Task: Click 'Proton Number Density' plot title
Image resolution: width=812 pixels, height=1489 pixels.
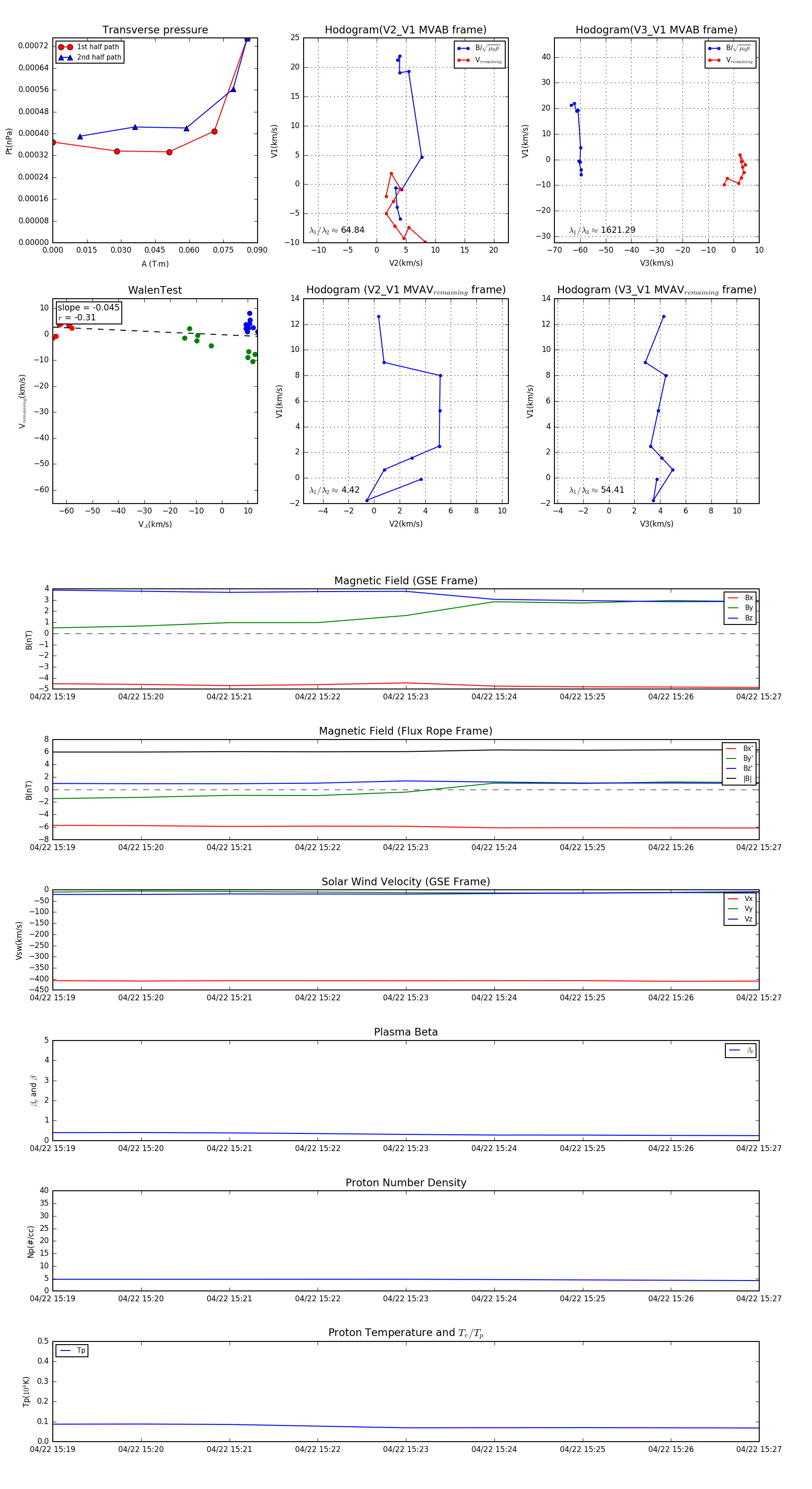Action: click(406, 1183)
